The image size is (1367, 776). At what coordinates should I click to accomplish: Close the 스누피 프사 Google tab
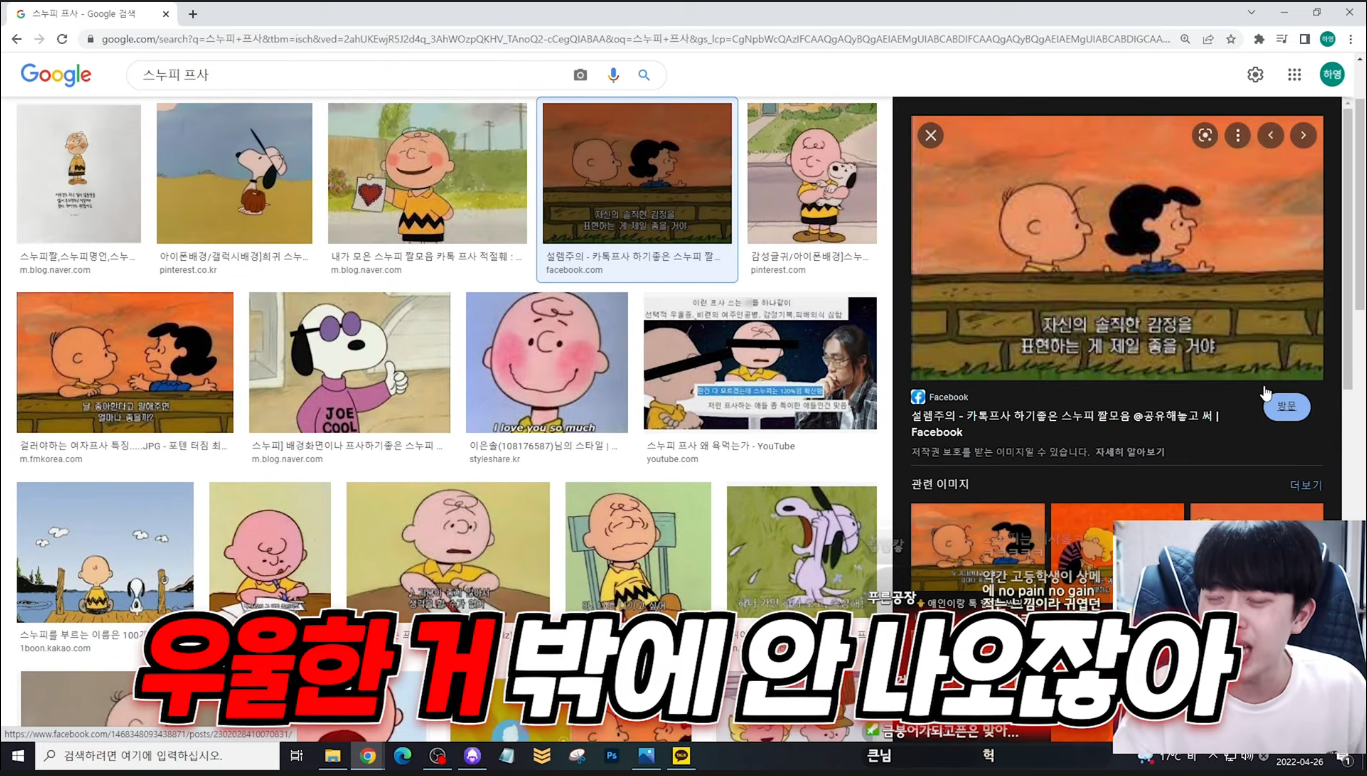pos(166,14)
